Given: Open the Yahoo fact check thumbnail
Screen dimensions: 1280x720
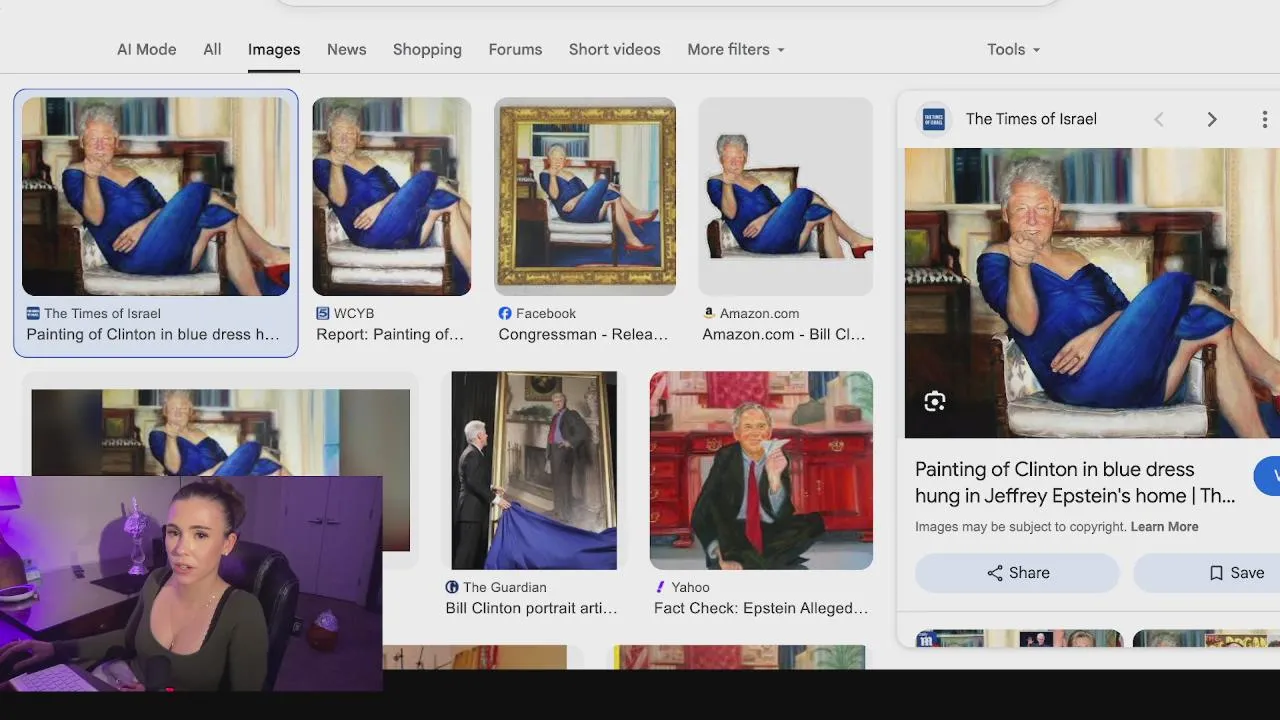Looking at the screenshot, I should point(761,470).
